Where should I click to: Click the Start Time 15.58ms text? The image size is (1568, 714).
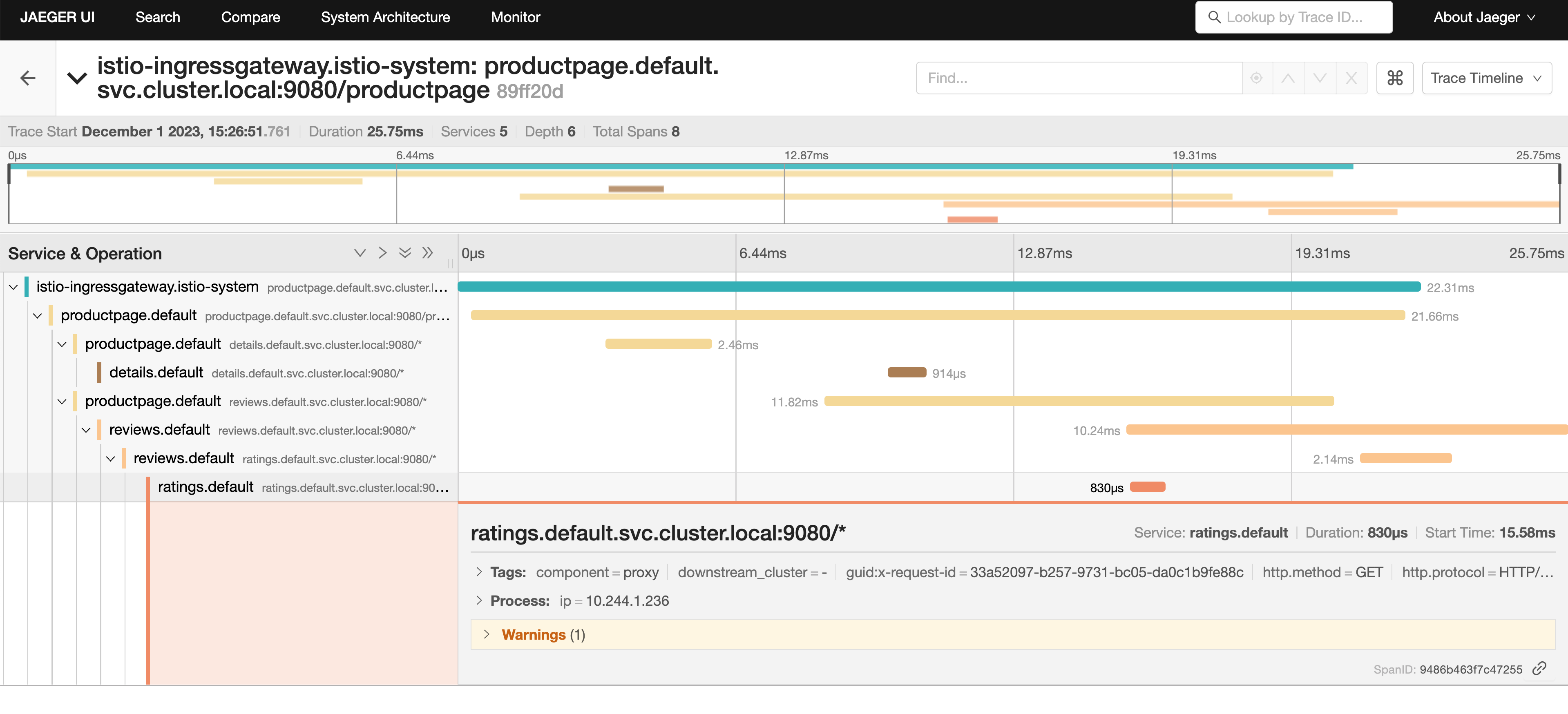[1490, 533]
